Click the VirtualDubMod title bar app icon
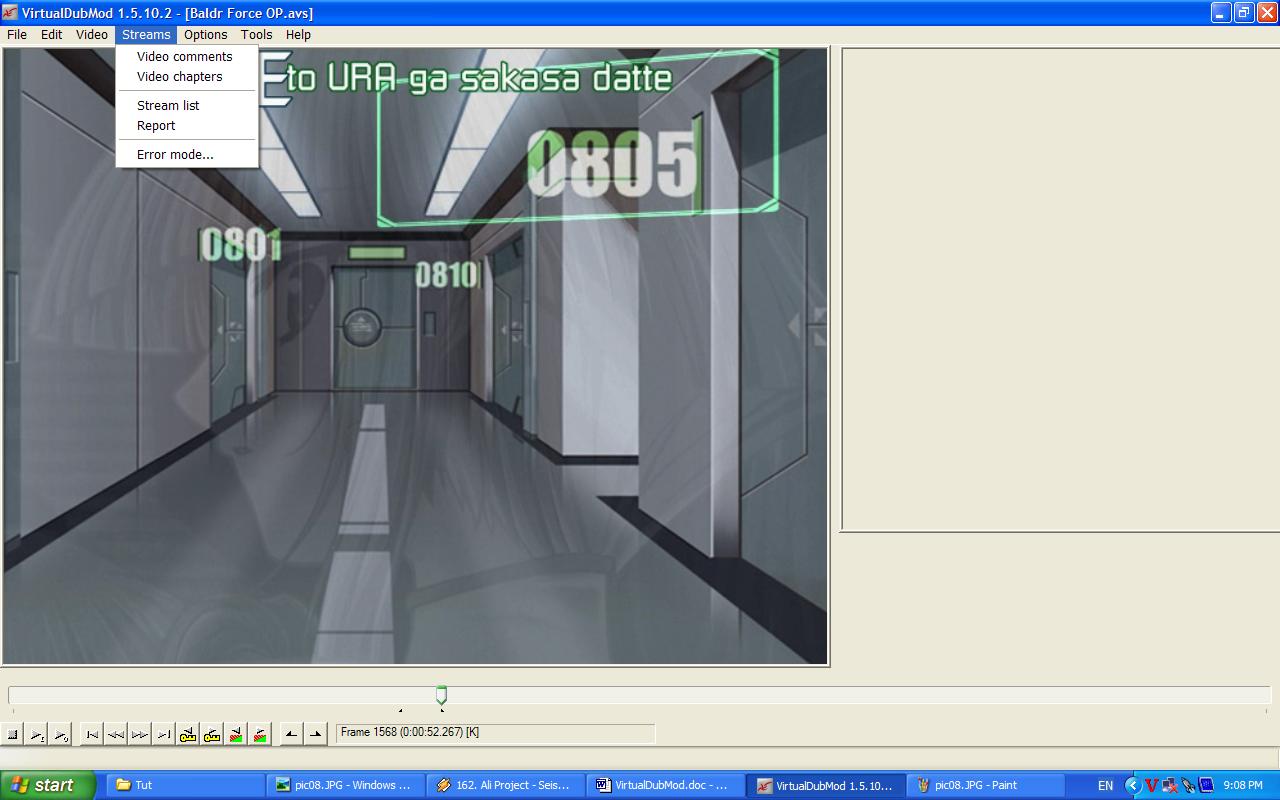 (10, 12)
